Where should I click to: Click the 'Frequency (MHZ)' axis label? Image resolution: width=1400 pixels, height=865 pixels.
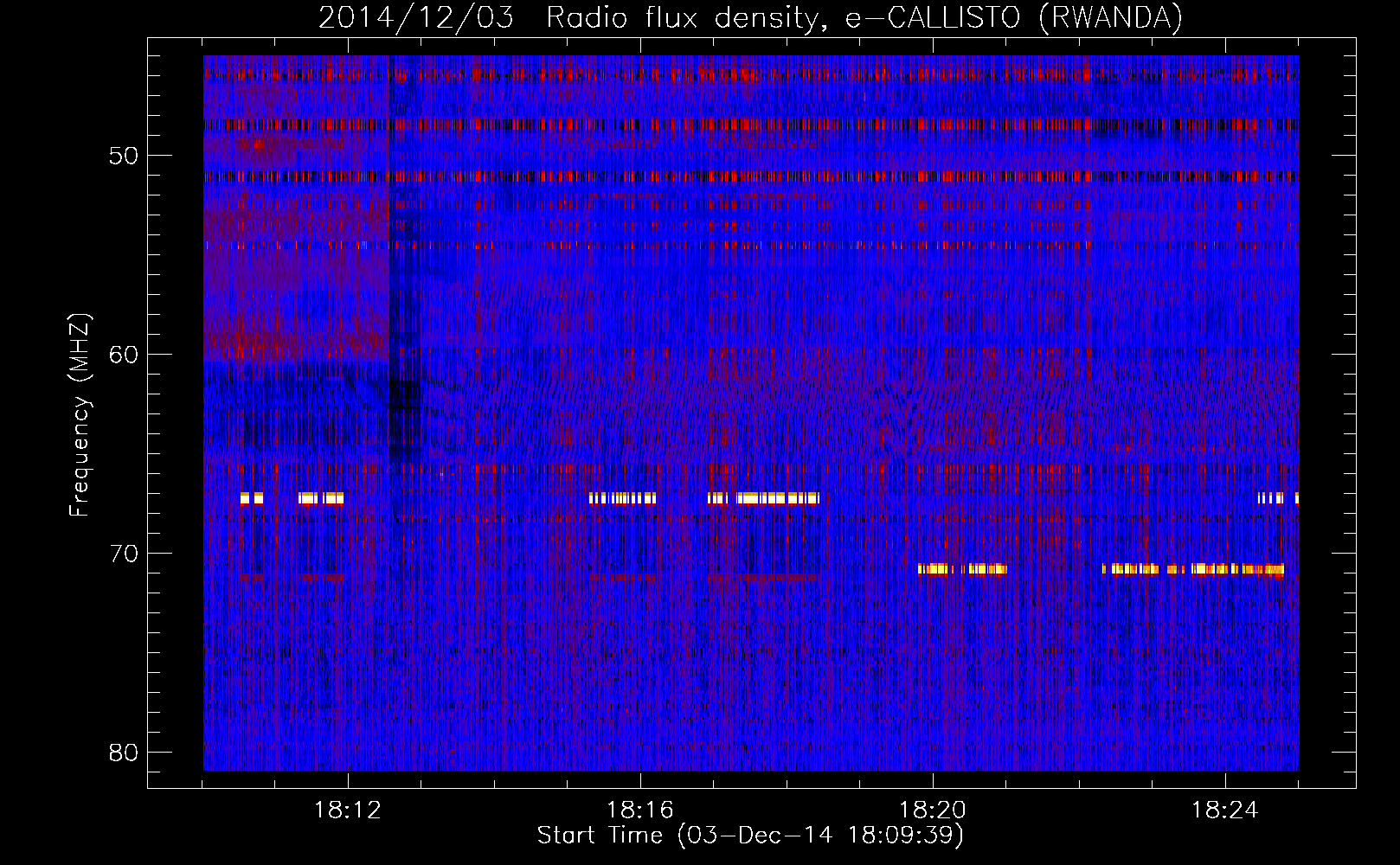[80, 415]
